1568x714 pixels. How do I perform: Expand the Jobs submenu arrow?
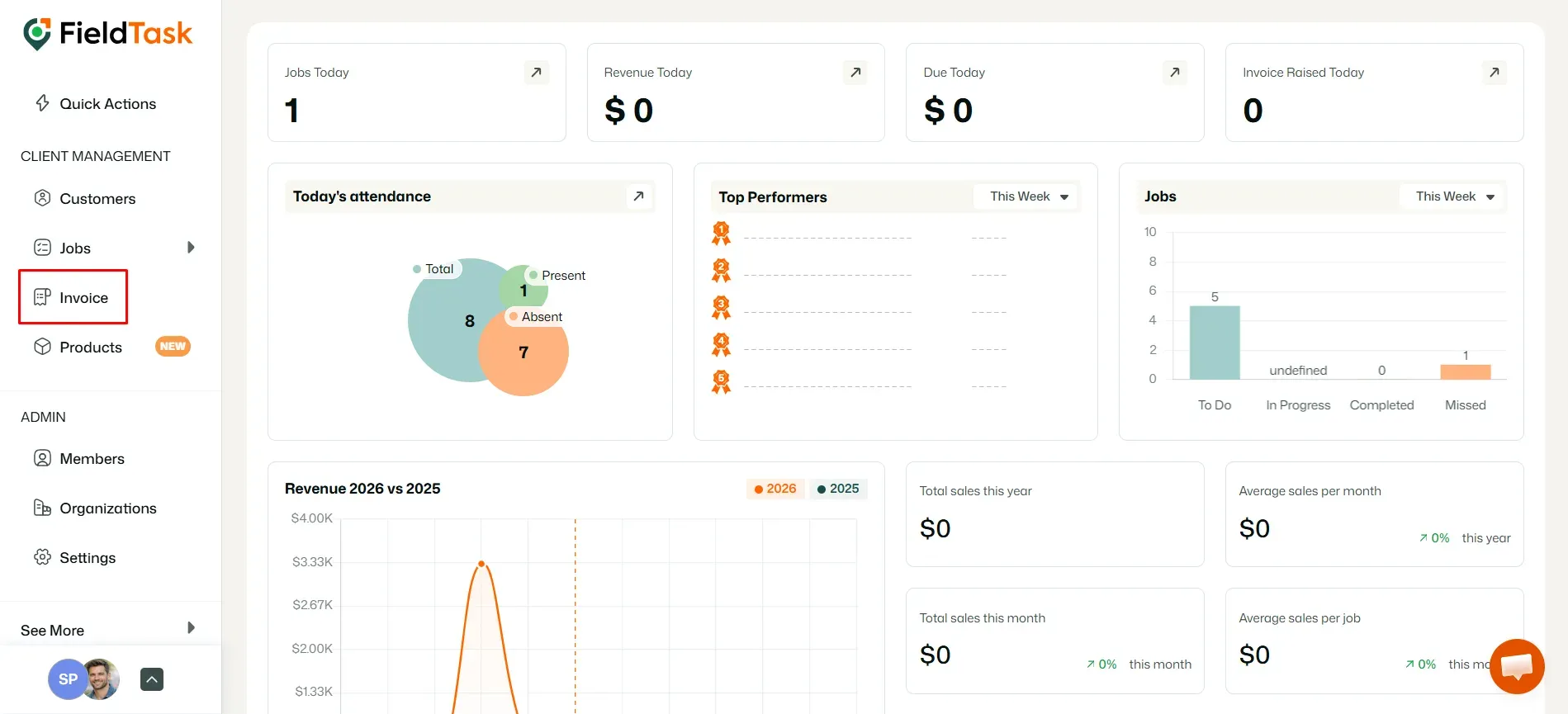point(191,248)
